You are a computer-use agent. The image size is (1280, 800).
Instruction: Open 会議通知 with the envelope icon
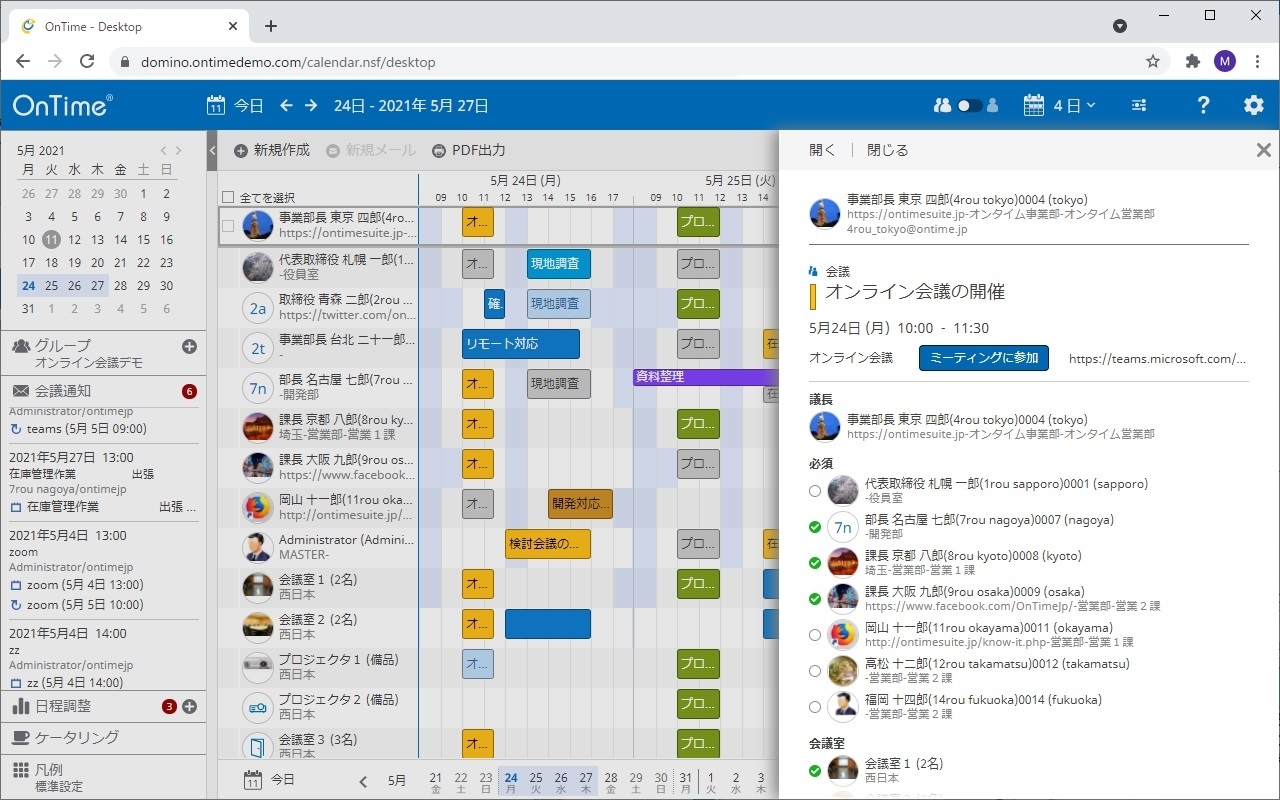tap(23, 391)
